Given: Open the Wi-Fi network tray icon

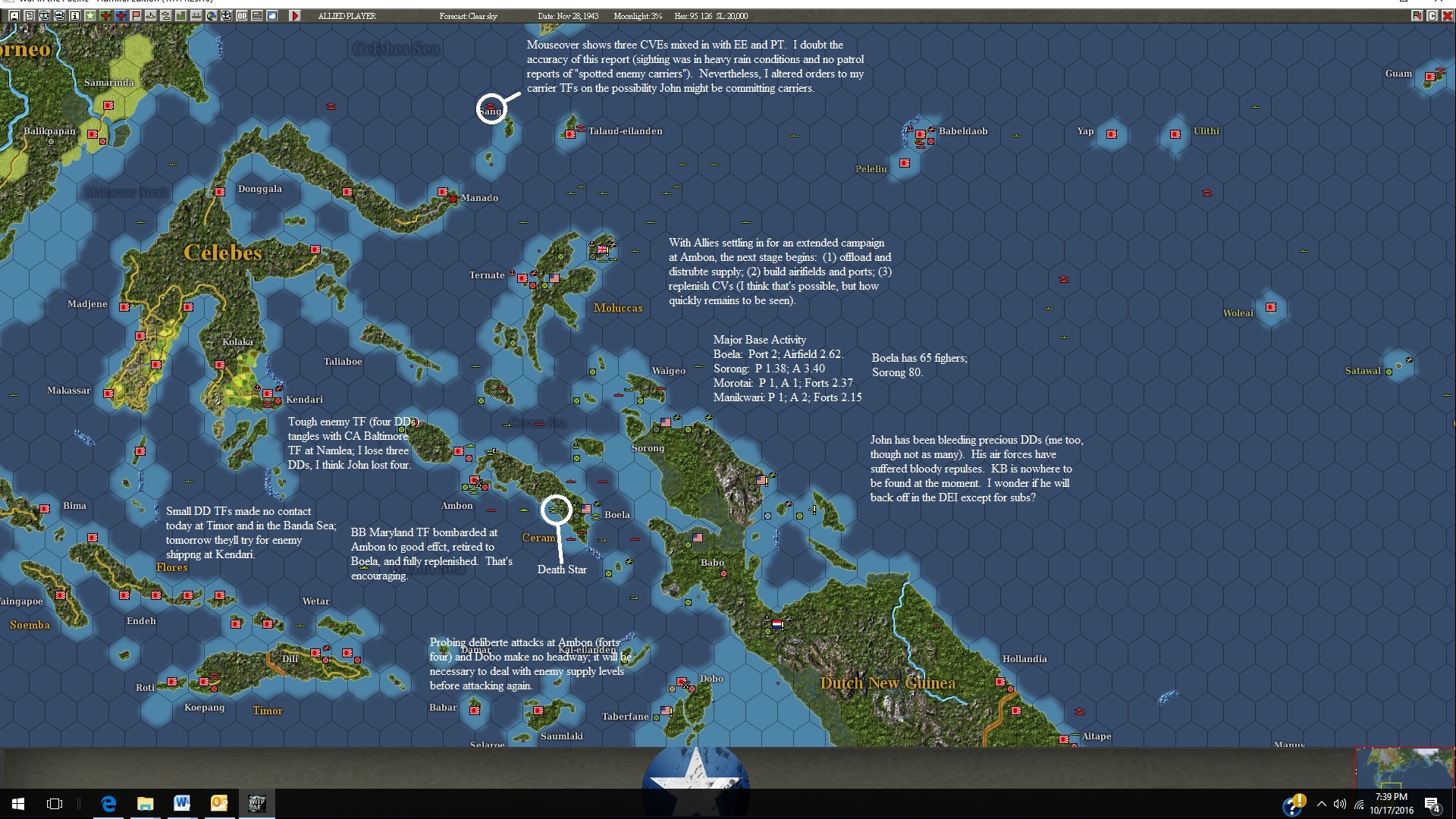Looking at the screenshot, I should pyautogui.click(x=1359, y=804).
